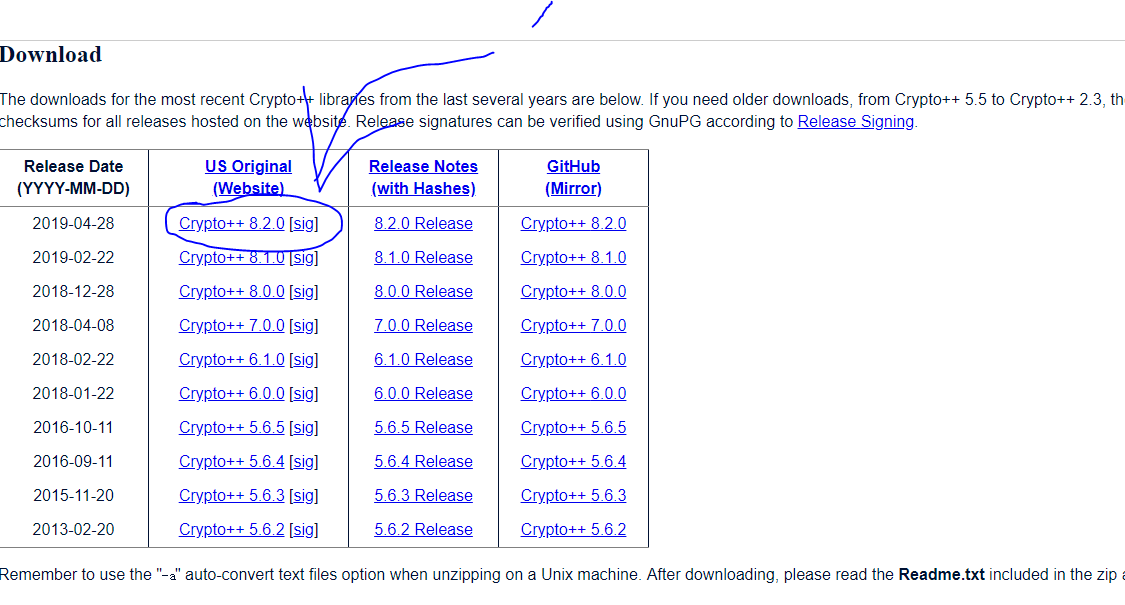Click the Release Date (YYYY-MM-DD) column header
Image resolution: width=1125 pixels, height=605 pixels.
point(73,177)
